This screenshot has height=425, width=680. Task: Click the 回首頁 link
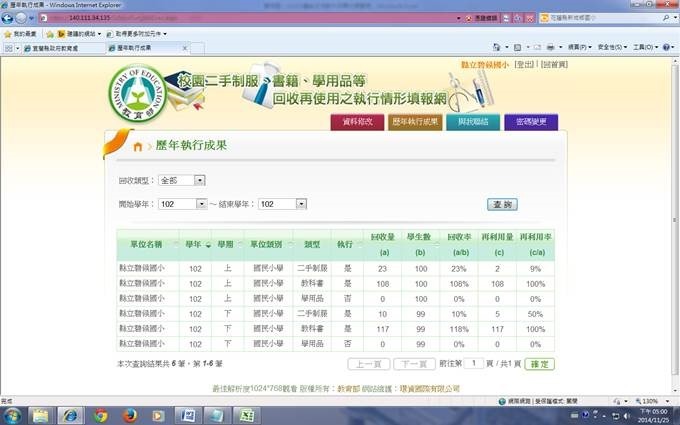(x=555, y=65)
